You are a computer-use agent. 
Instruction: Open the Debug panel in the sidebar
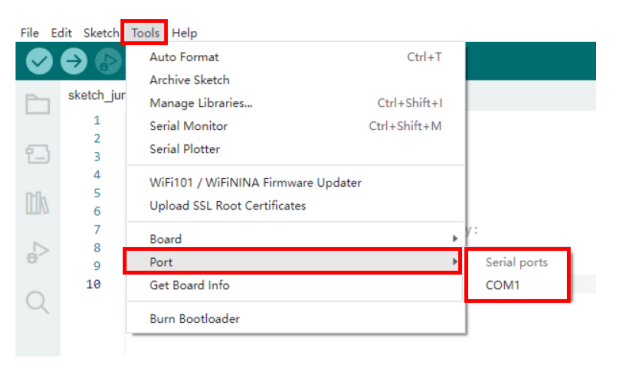click(x=38, y=252)
